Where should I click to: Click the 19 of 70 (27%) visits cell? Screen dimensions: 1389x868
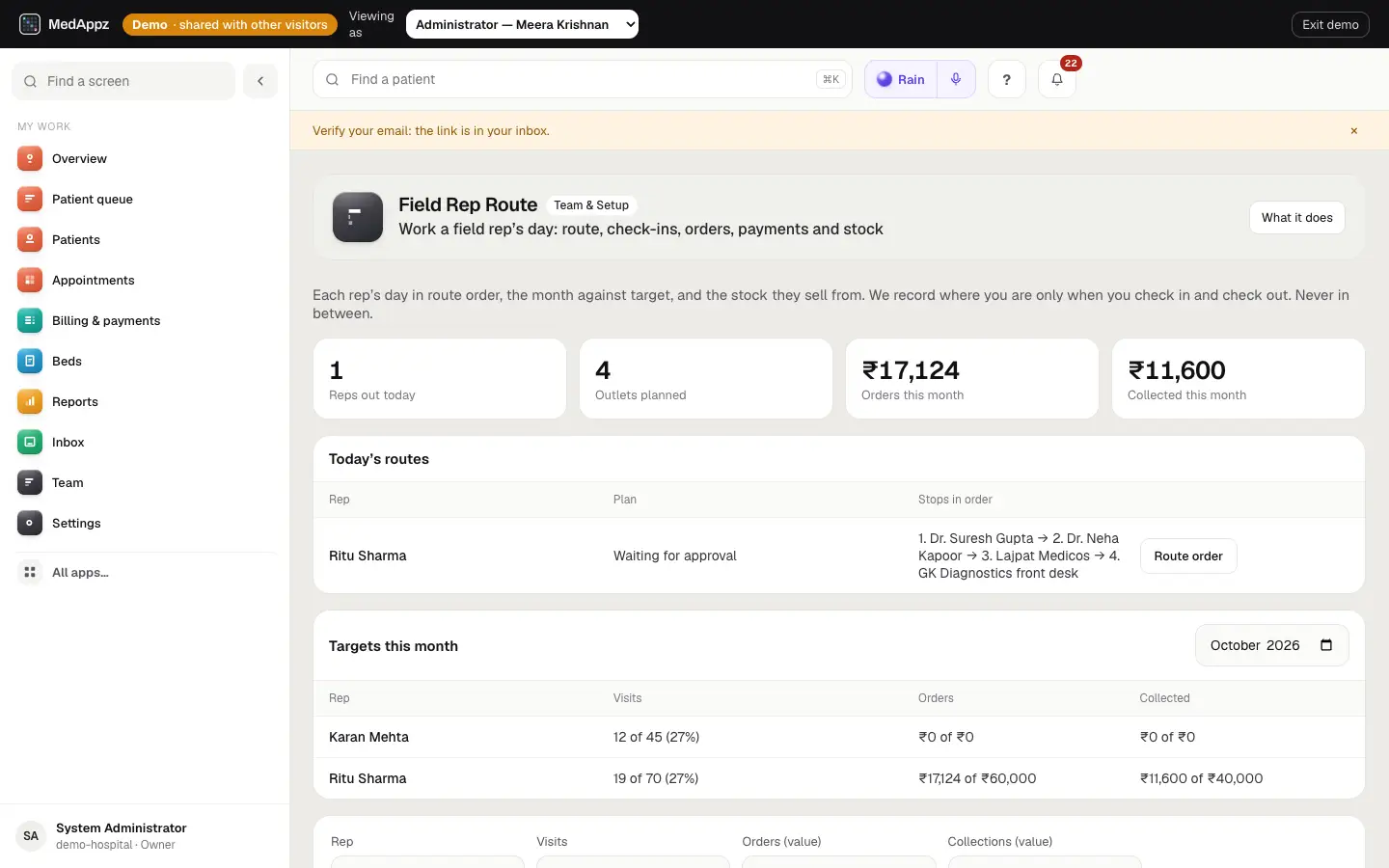(x=656, y=778)
